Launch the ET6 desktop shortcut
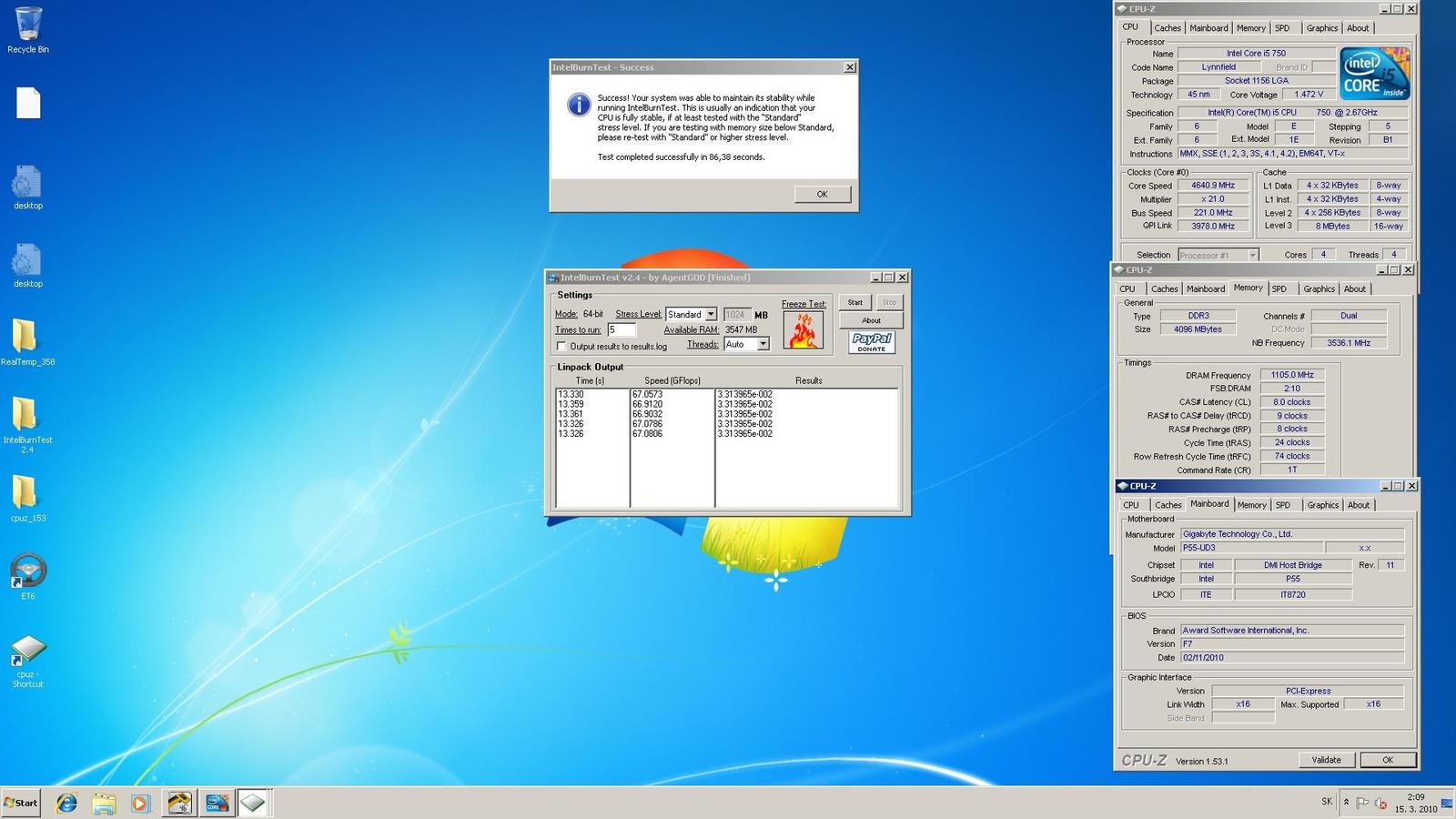The width and height of the screenshot is (1456, 819). coord(28,571)
